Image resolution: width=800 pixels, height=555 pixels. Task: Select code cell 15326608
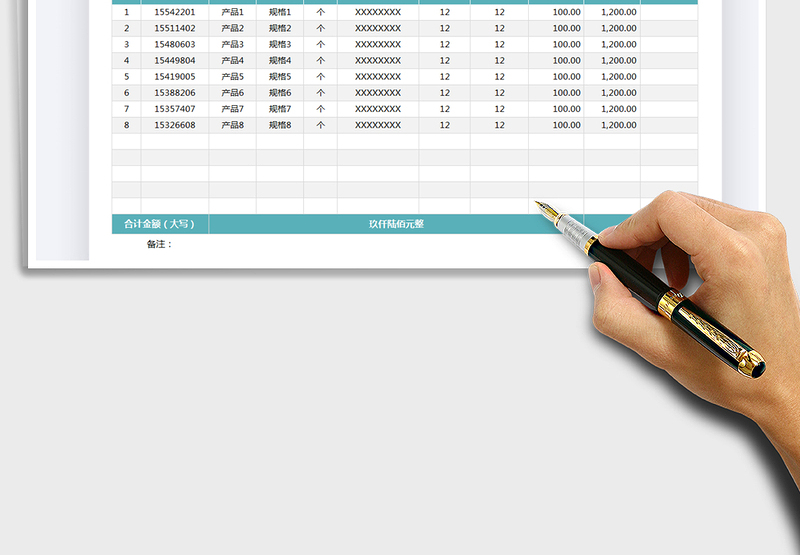pyautogui.click(x=175, y=125)
